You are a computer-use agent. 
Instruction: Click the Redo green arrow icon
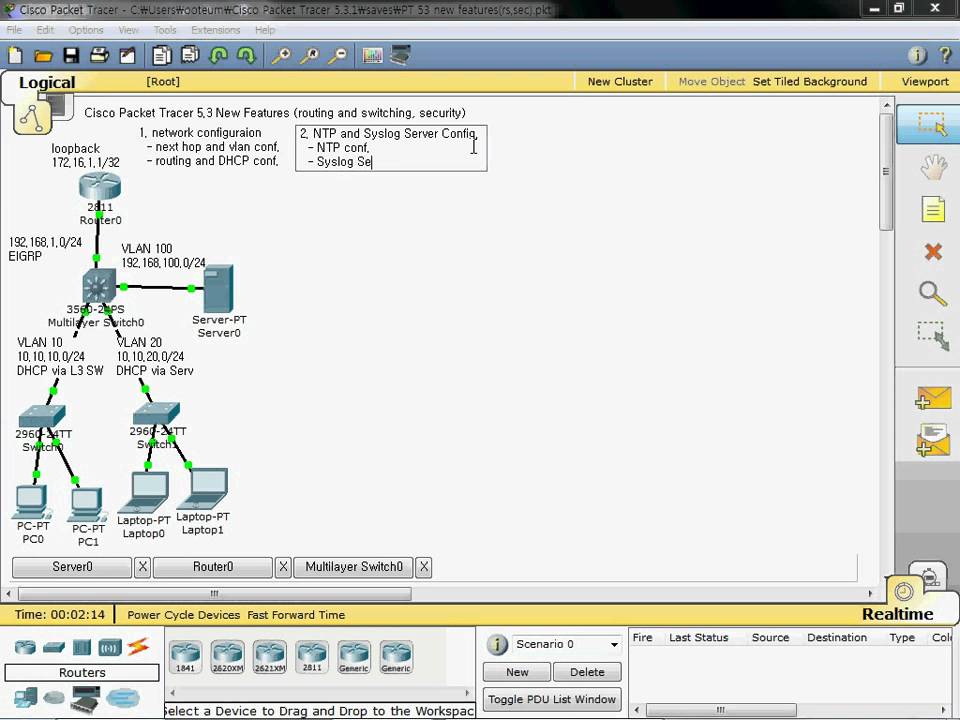[x=246, y=56]
